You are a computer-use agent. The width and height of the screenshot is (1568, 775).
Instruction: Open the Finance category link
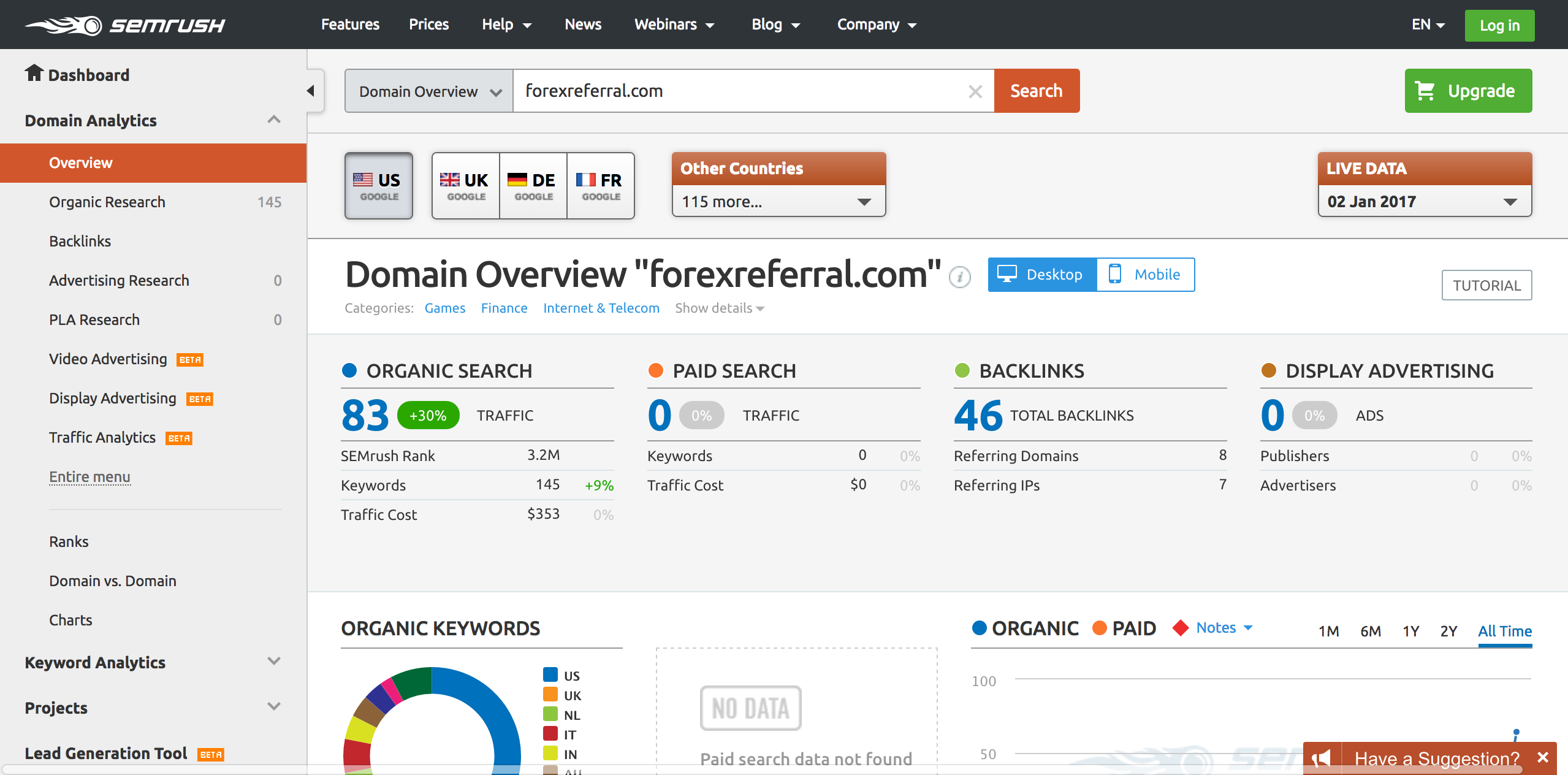pyautogui.click(x=504, y=308)
